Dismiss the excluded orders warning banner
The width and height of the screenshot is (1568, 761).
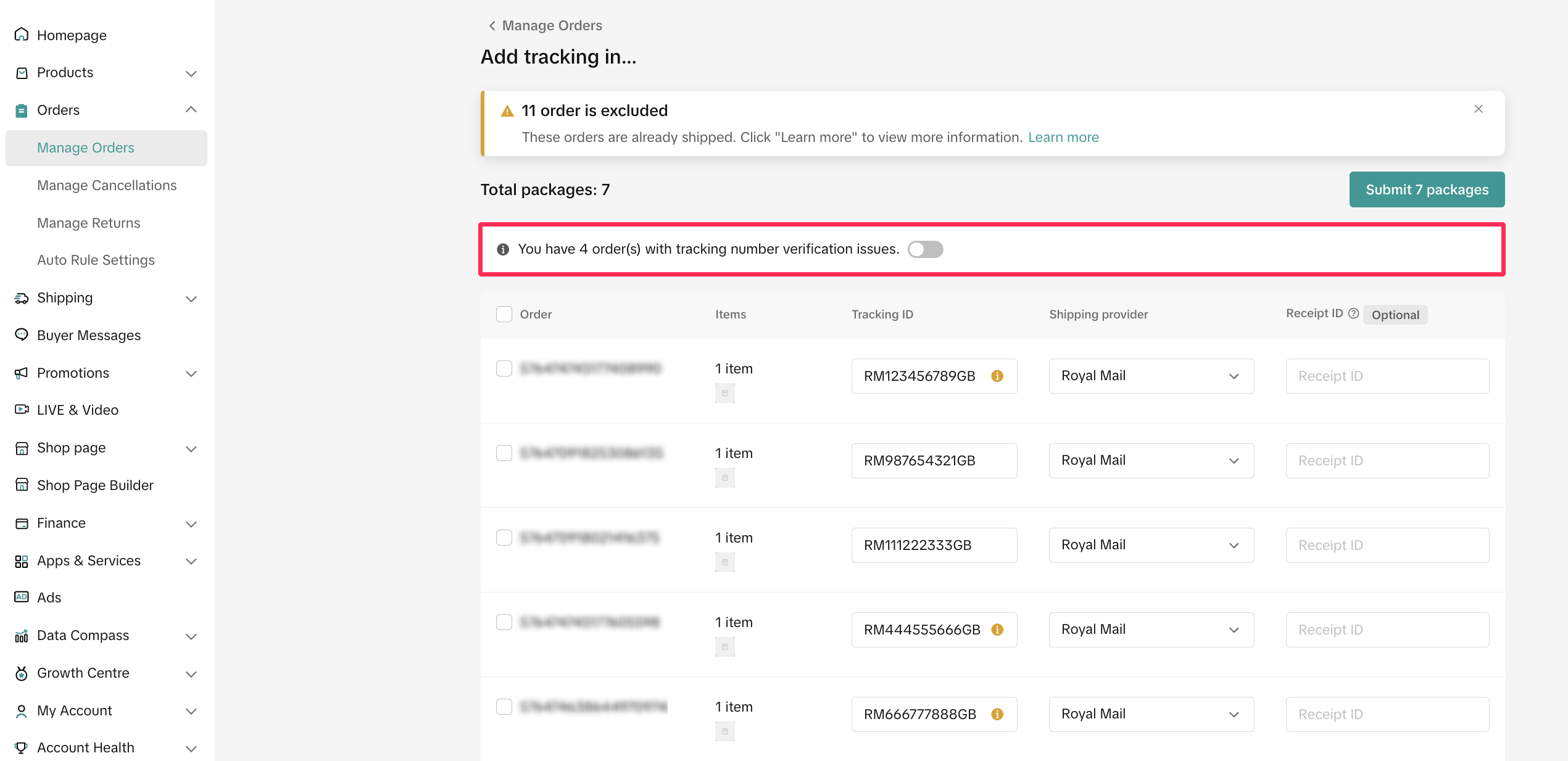pyautogui.click(x=1479, y=109)
